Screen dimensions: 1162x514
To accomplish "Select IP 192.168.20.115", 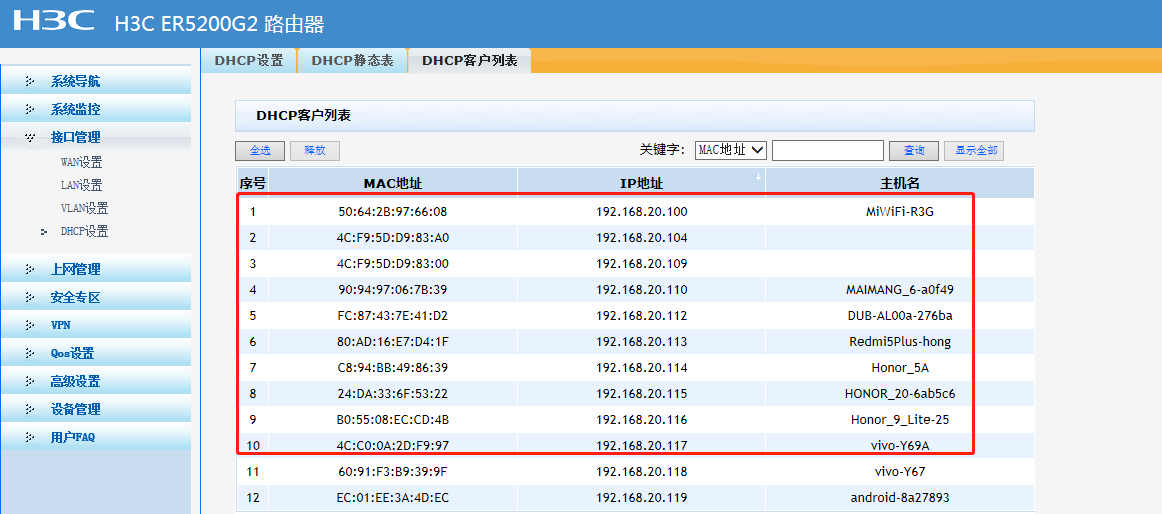I will (x=642, y=394).
